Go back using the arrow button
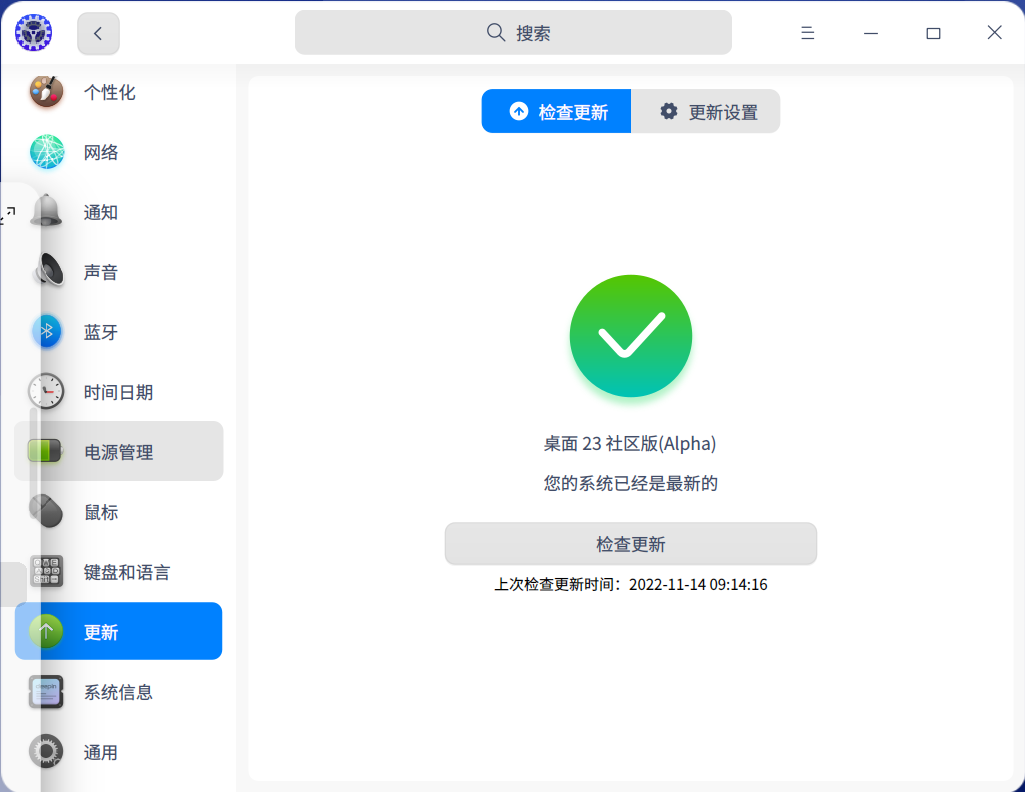Image resolution: width=1025 pixels, height=792 pixels. pyautogui.click(x=98, y=33)
